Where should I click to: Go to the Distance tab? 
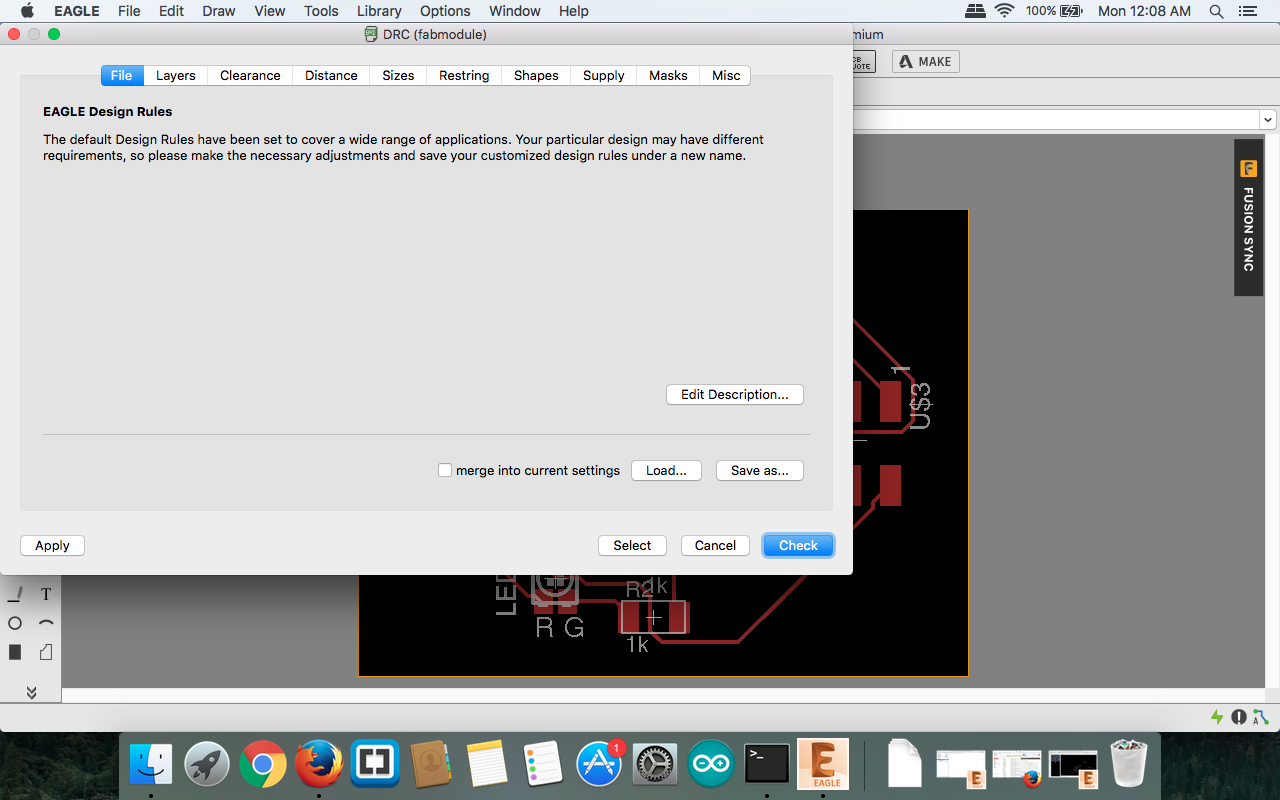[x=331, y=75]
